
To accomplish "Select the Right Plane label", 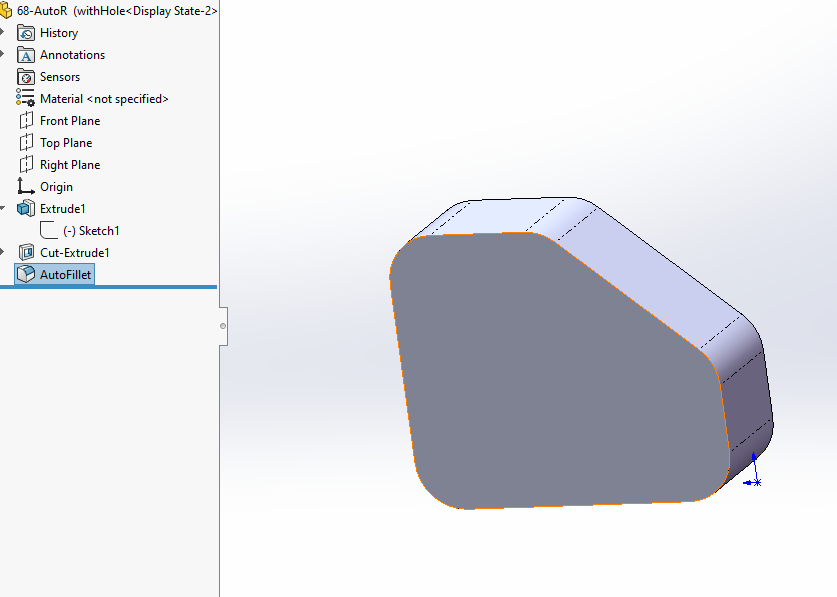I will 70,165.
